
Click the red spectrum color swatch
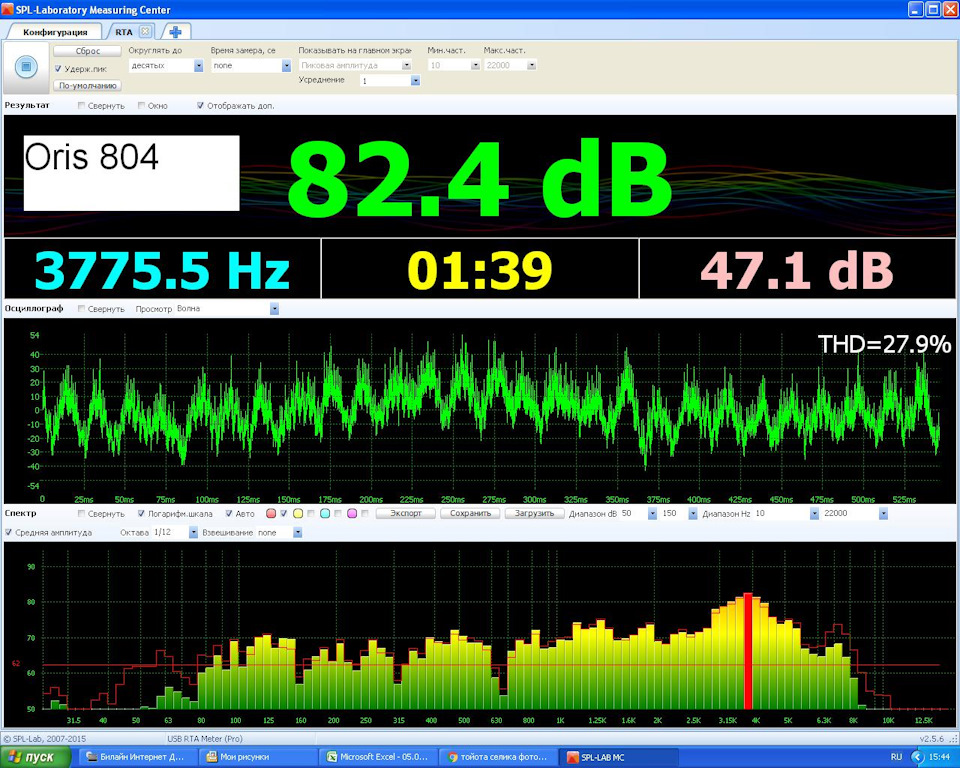[x=271, y=513]
